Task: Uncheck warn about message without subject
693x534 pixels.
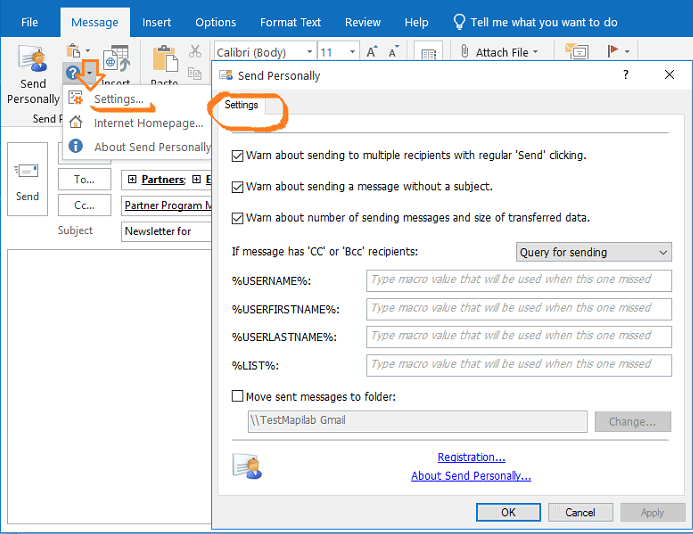Action: click(237, 187)
